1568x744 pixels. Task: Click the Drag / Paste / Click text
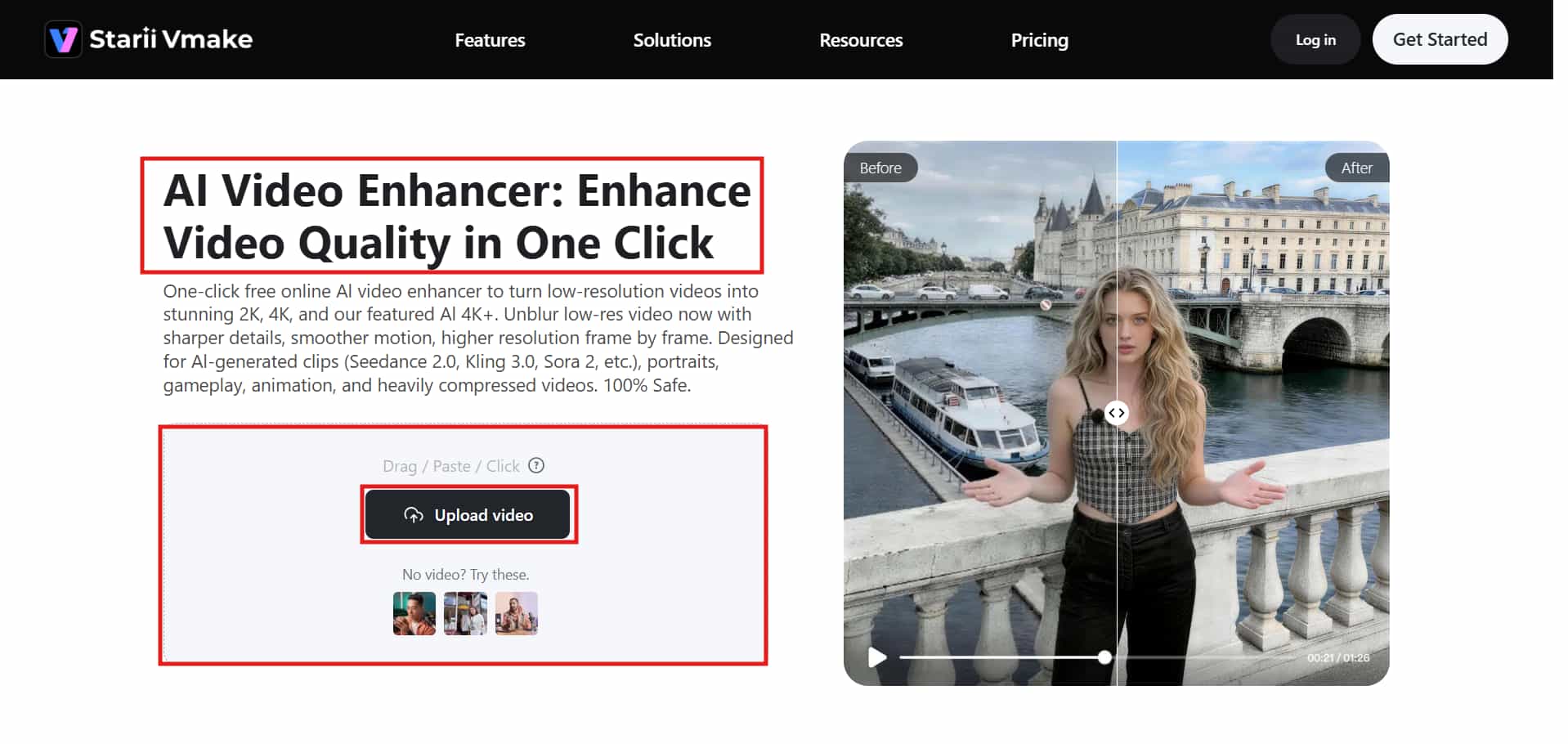pyautogui.click(x=451, y=466)
